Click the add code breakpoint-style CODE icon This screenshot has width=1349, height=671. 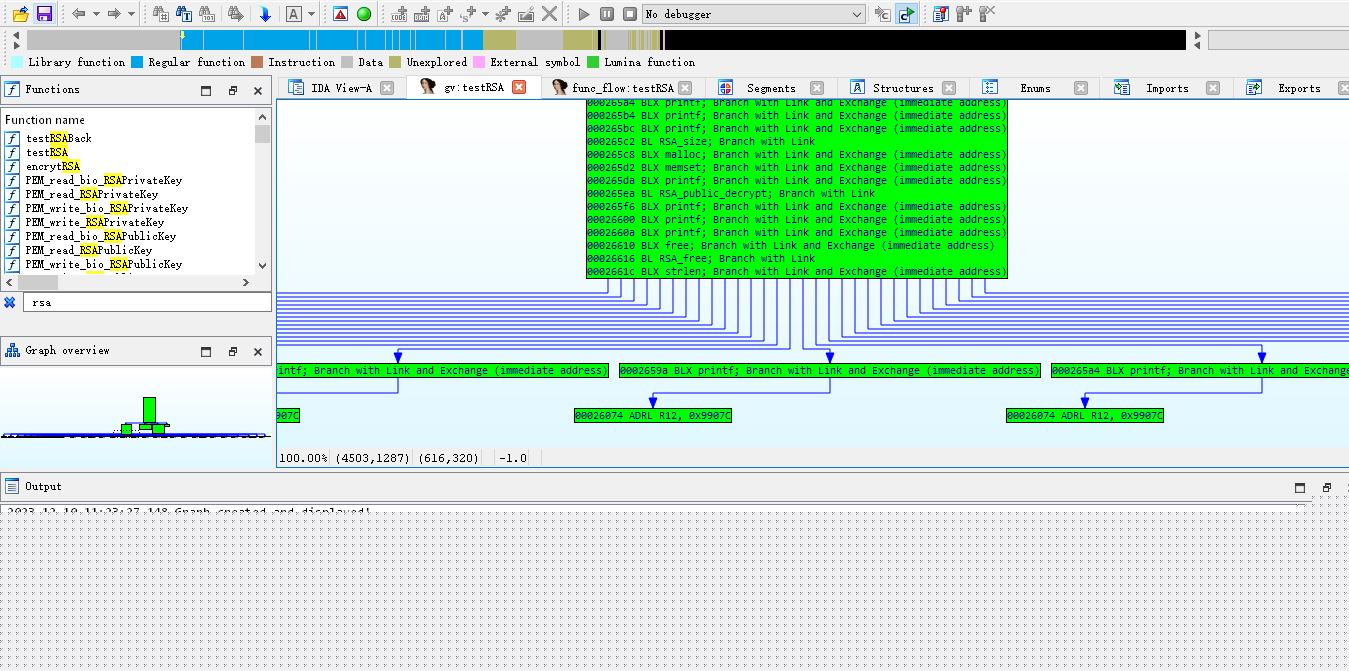(x=399, y=14)
